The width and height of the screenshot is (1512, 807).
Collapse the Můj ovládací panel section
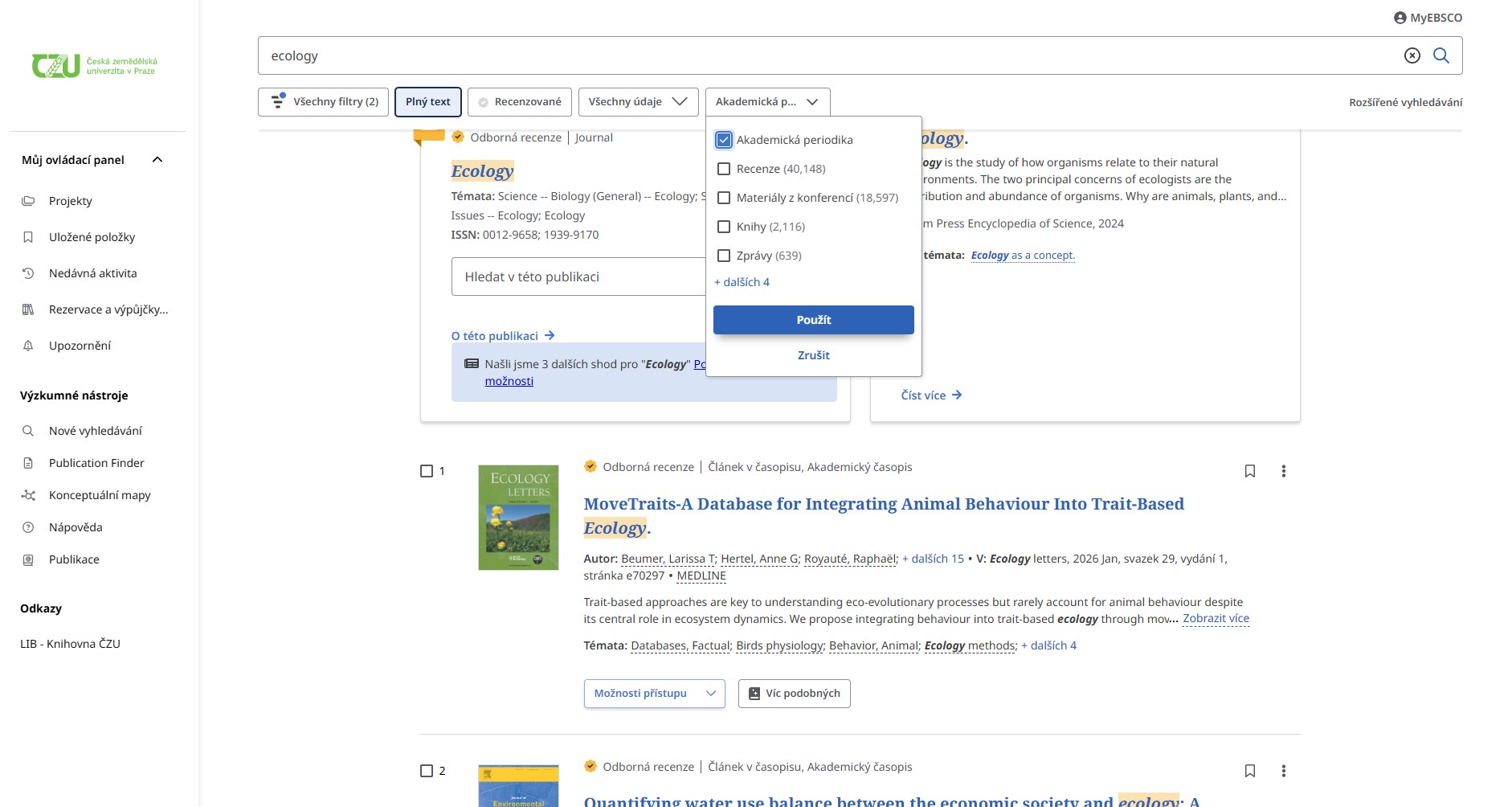coord(157,160)
